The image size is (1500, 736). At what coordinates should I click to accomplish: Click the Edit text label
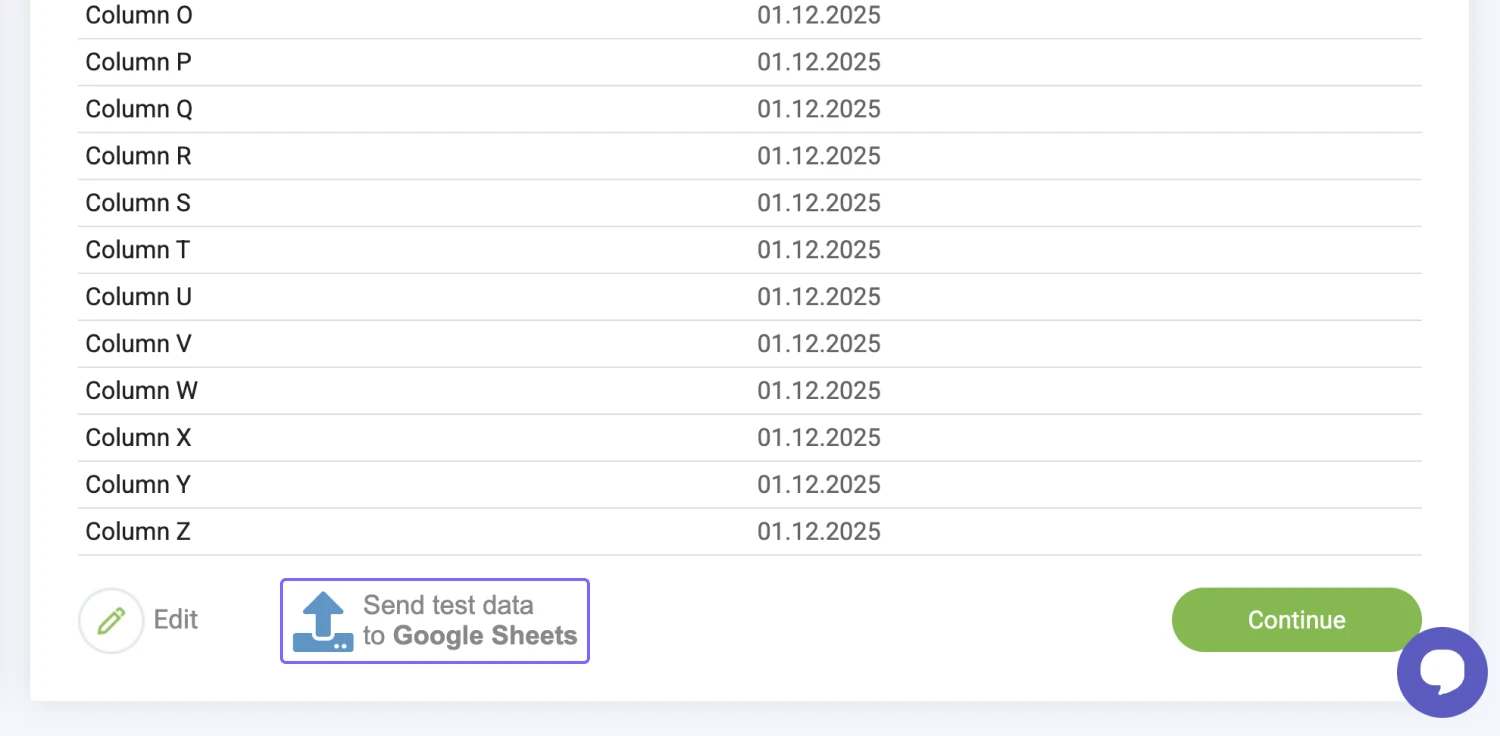coord(176,620)
